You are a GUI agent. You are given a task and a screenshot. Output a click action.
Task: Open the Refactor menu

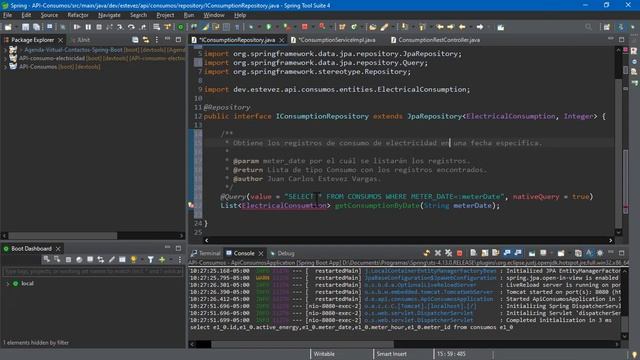[78, 15]
